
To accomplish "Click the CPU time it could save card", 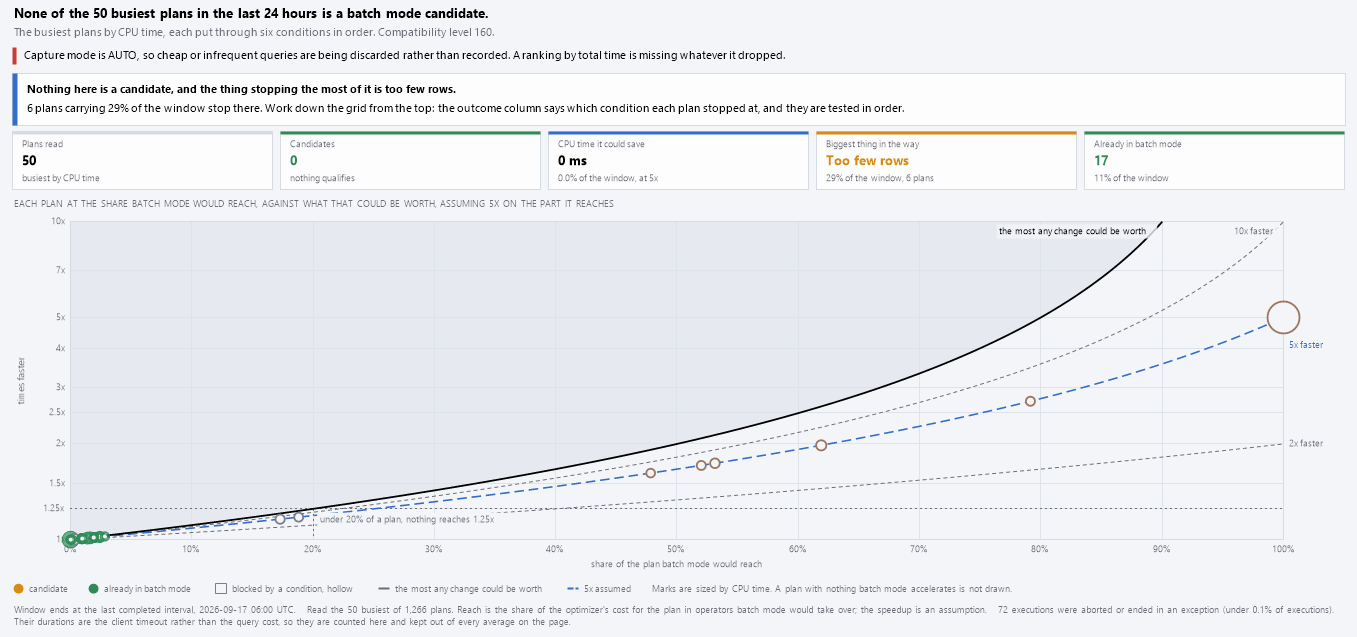I will tap(679, 161).
